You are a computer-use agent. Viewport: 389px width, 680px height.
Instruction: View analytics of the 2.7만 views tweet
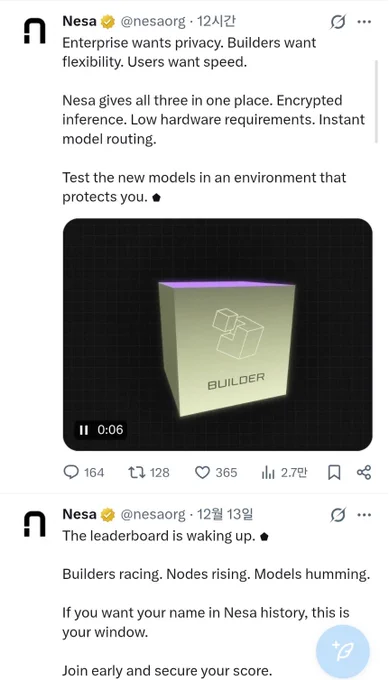click(x=268, y=472)
